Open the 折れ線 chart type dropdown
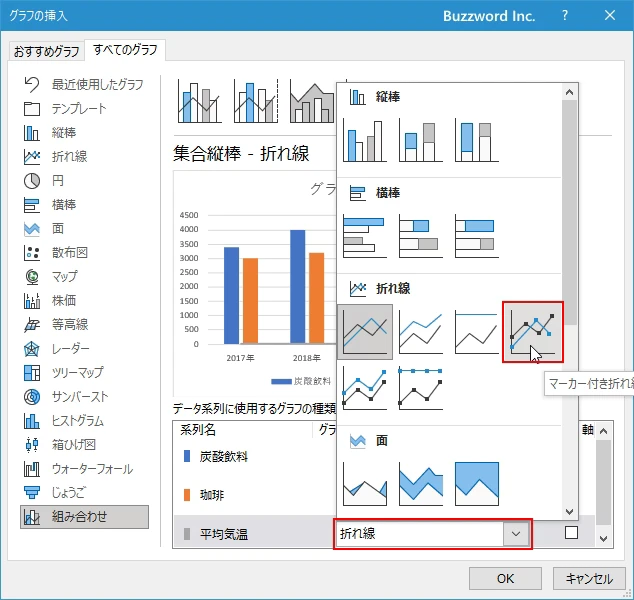 coord(516,534)
